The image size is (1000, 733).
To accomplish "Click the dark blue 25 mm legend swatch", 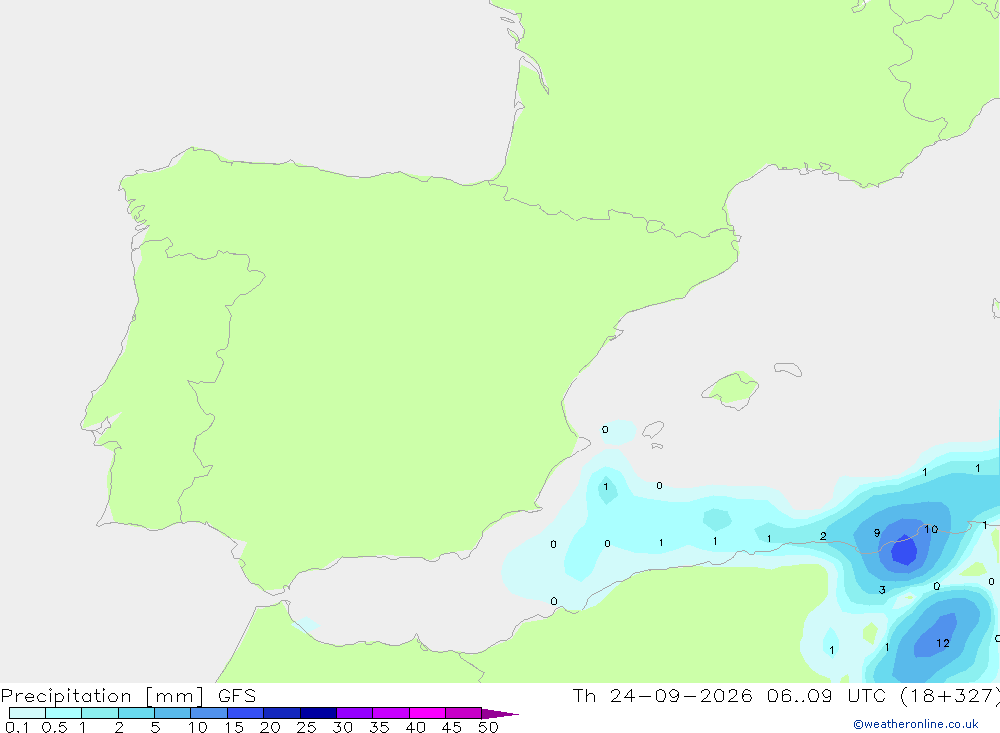I will [x=318, y=713].
